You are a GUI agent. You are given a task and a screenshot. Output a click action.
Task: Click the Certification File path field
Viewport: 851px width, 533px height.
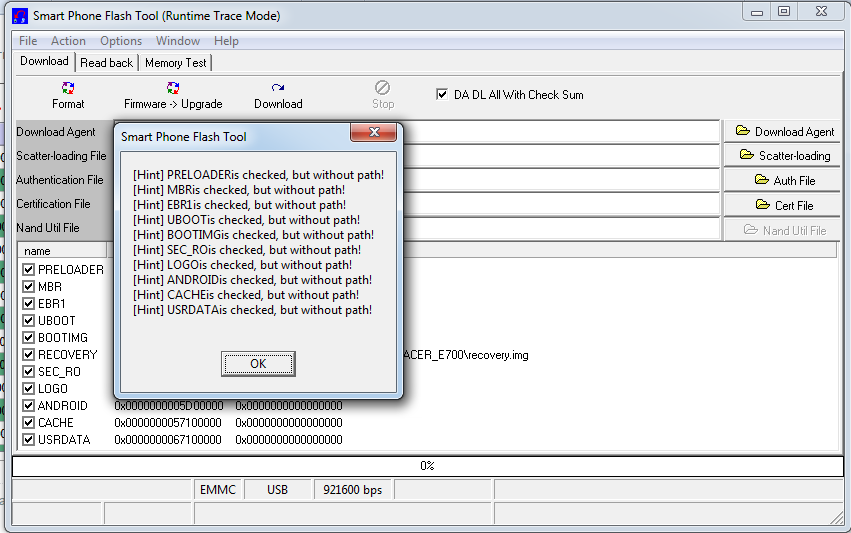(x=560, y=204)
